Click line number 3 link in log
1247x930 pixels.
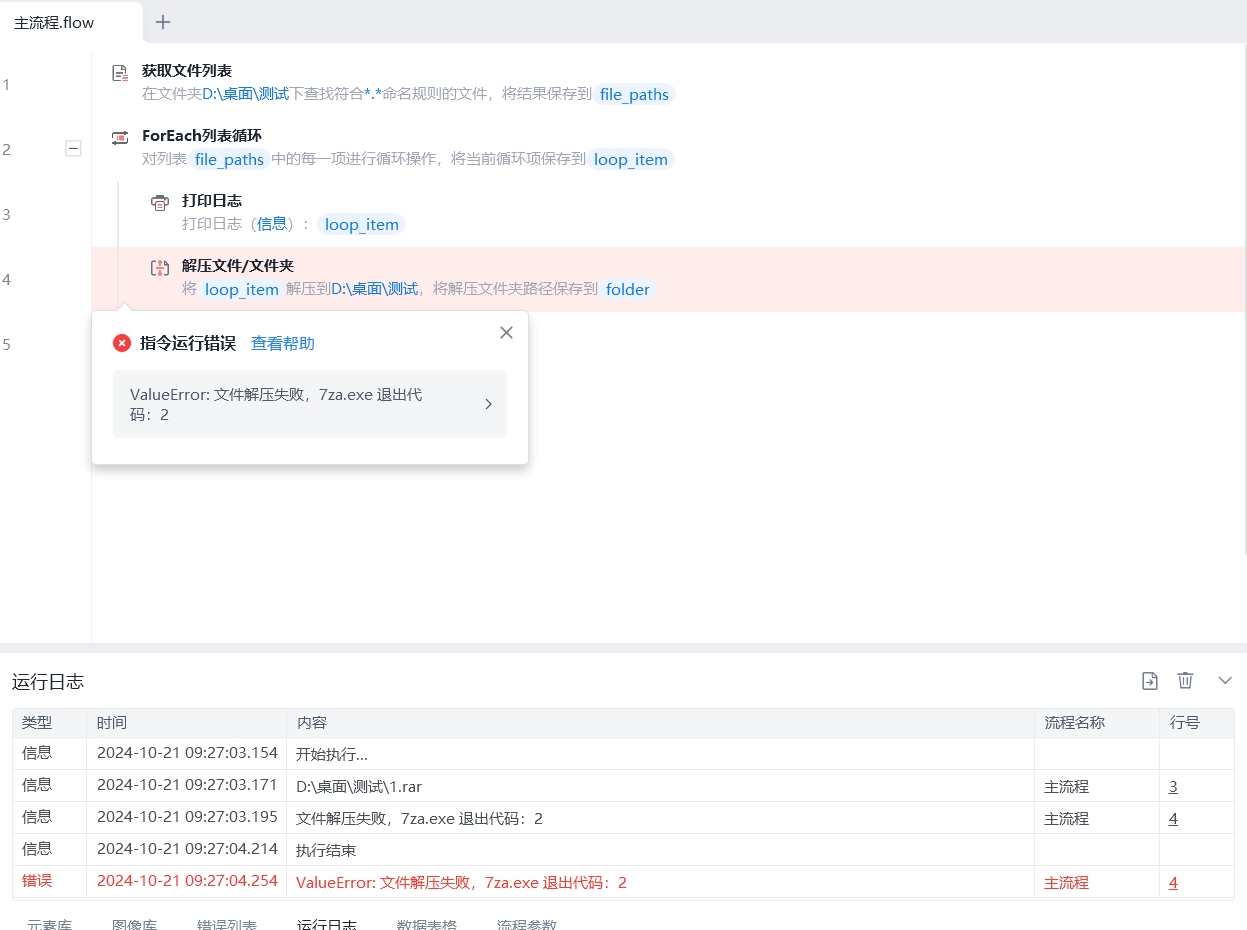(x=1173, y=787)
